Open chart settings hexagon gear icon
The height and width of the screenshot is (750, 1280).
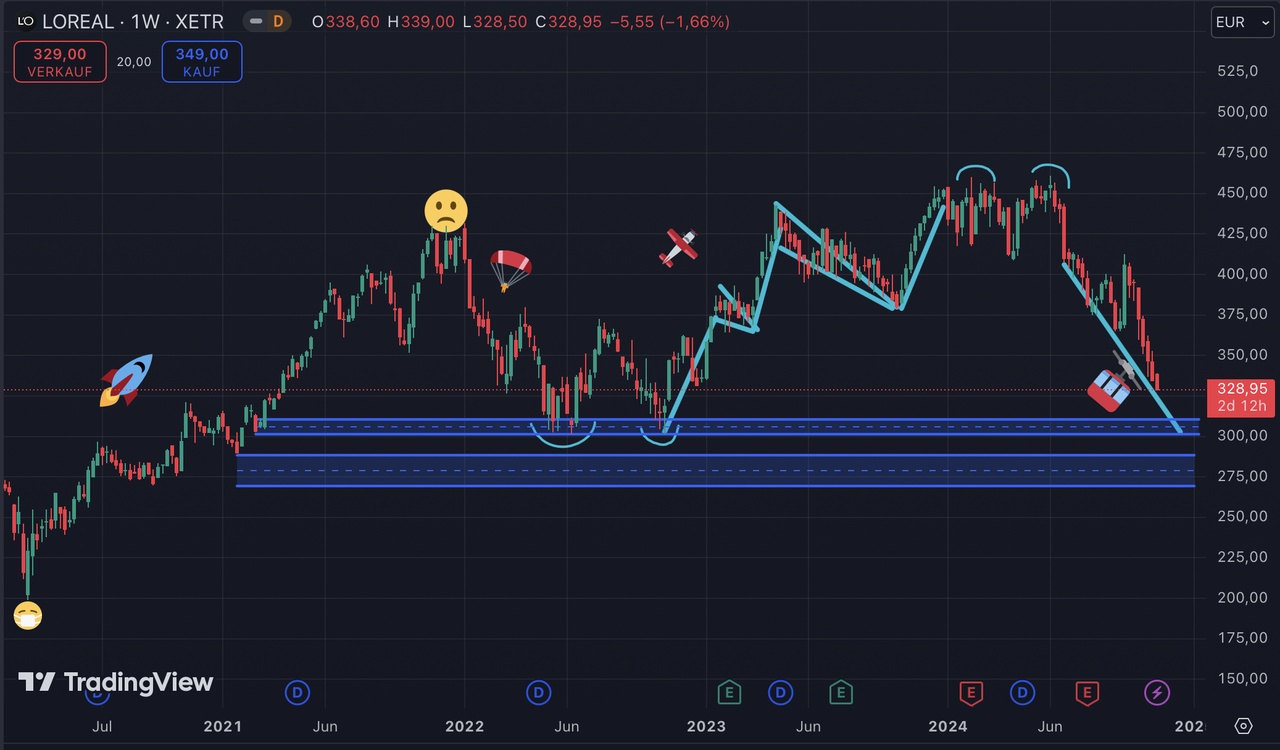1243,726
